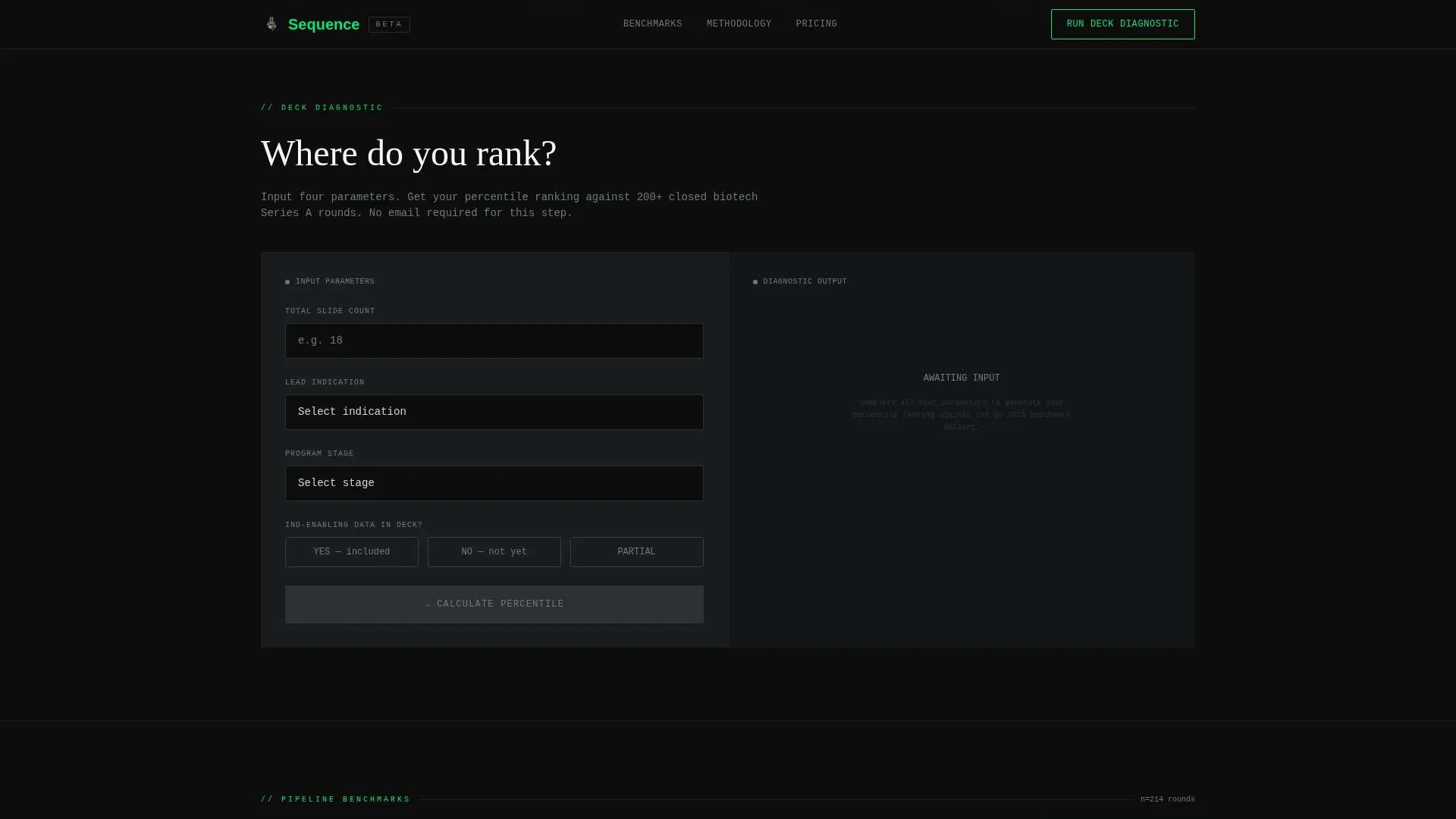
Task: Open the Select indication dropdown
Action: (494, 412)
